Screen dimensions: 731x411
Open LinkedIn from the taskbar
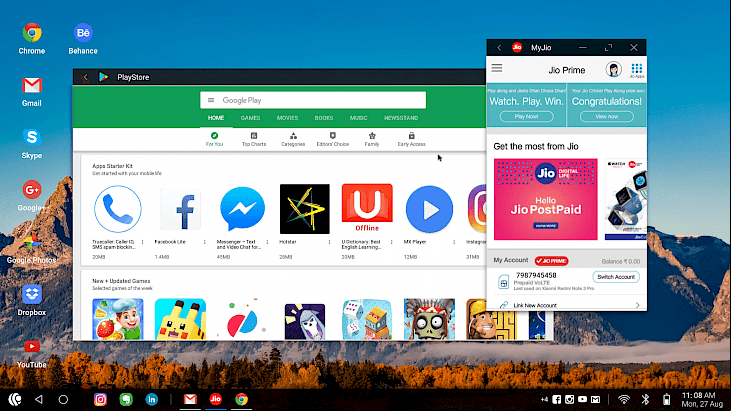pyautogui.click(x=152, y=399)
